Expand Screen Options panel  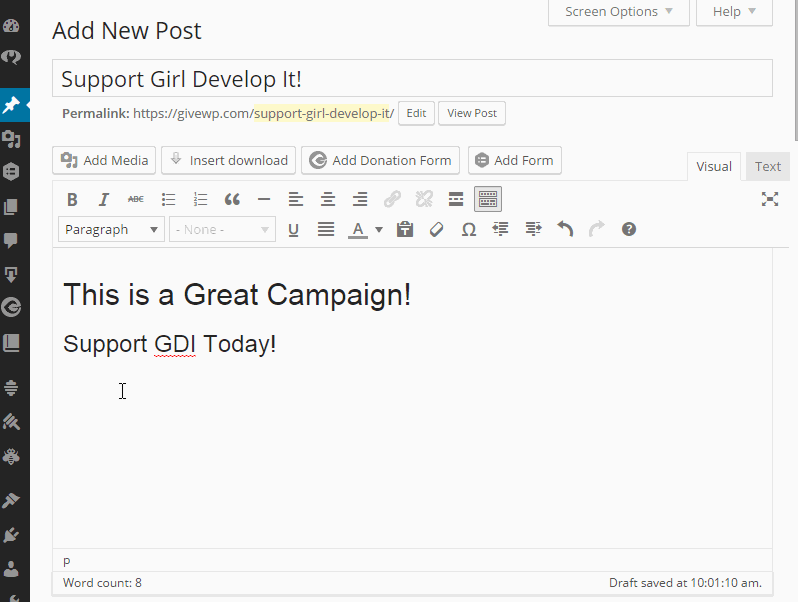(x=618, y=12)
